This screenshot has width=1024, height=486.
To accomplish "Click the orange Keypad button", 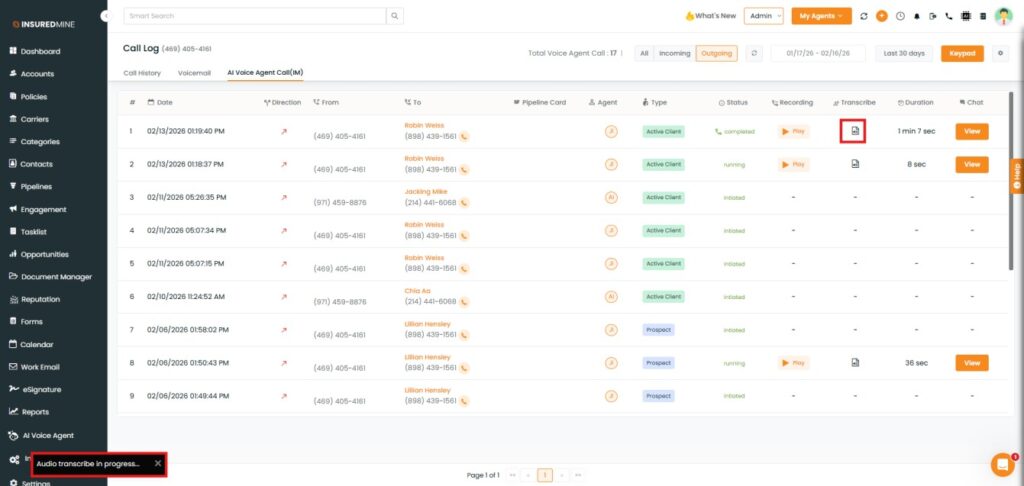I will [962, 53].
